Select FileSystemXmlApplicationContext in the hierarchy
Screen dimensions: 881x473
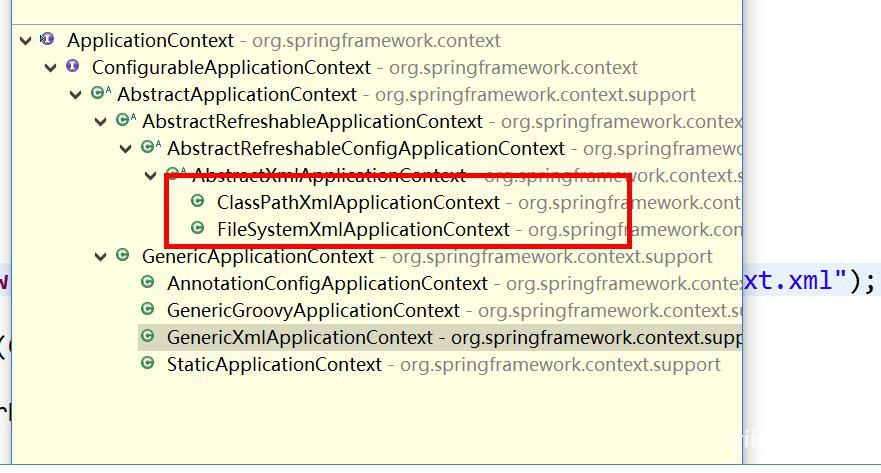(x=363, y=230)
